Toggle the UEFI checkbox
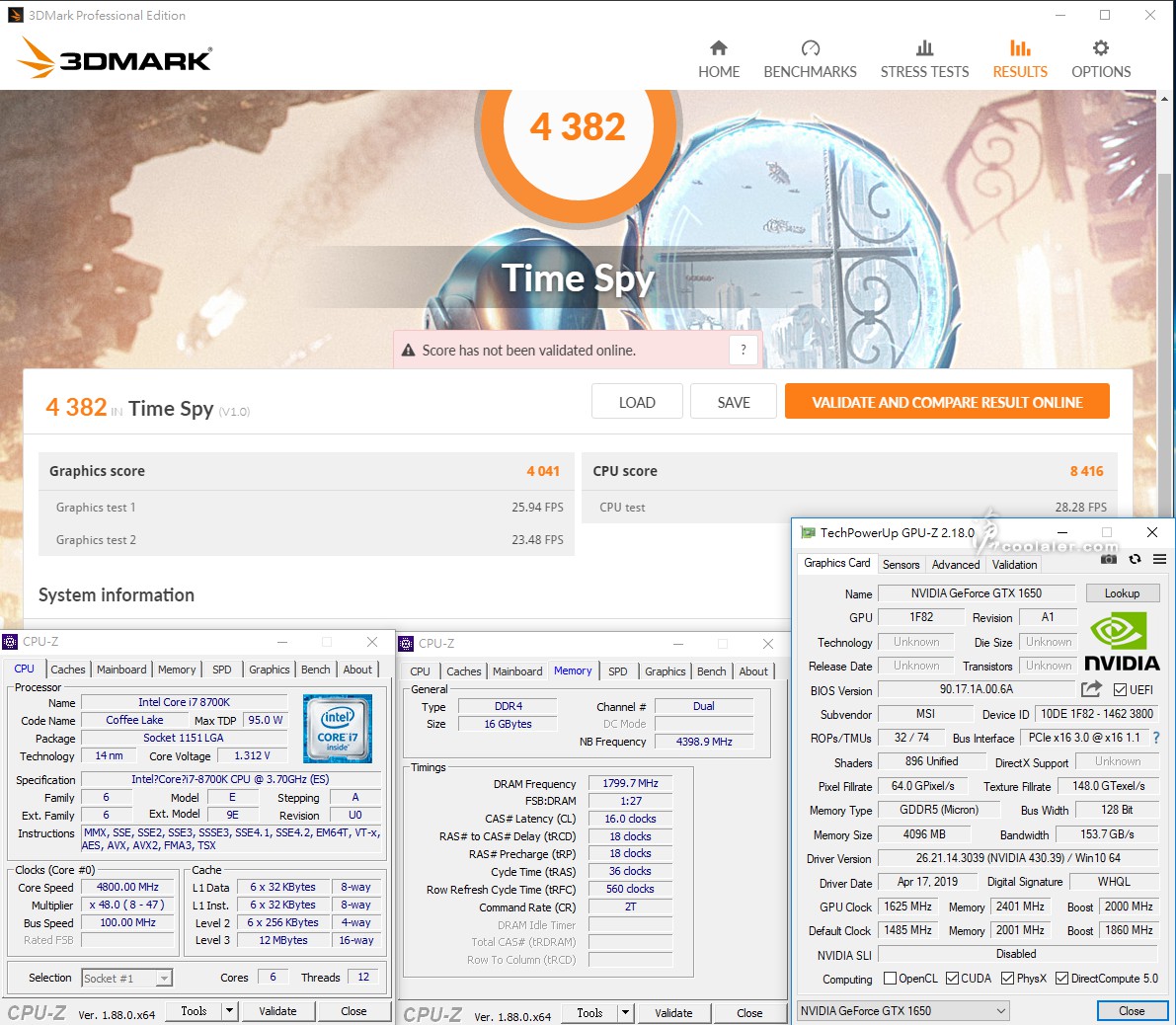This screenshot has width=1176, height=1025. pos(1121,690)
